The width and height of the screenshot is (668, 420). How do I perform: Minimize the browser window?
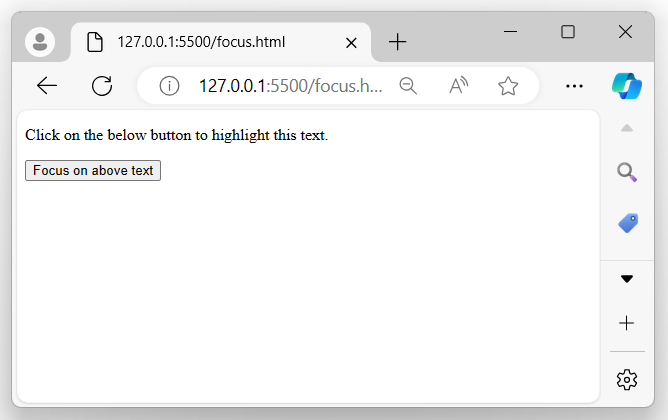[510, 32]
